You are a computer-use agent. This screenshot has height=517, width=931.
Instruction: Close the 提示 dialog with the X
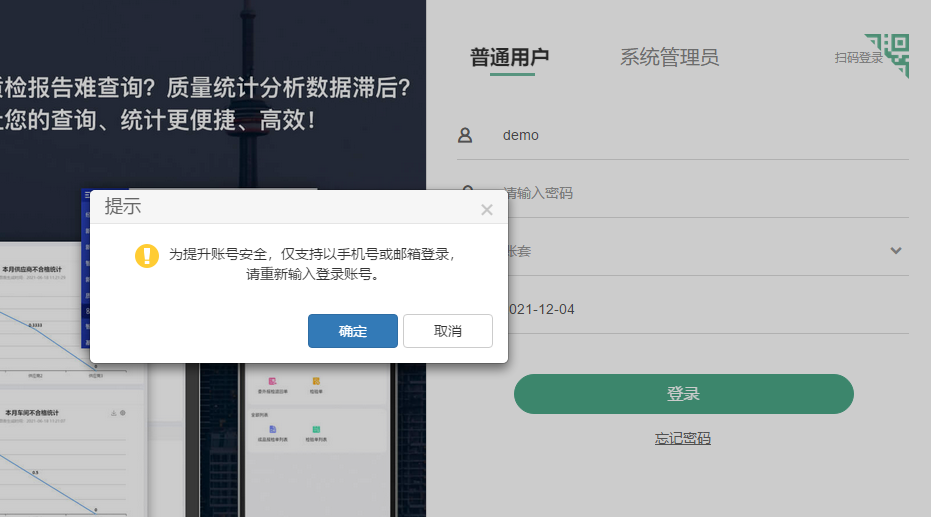[x=487, y=210]
